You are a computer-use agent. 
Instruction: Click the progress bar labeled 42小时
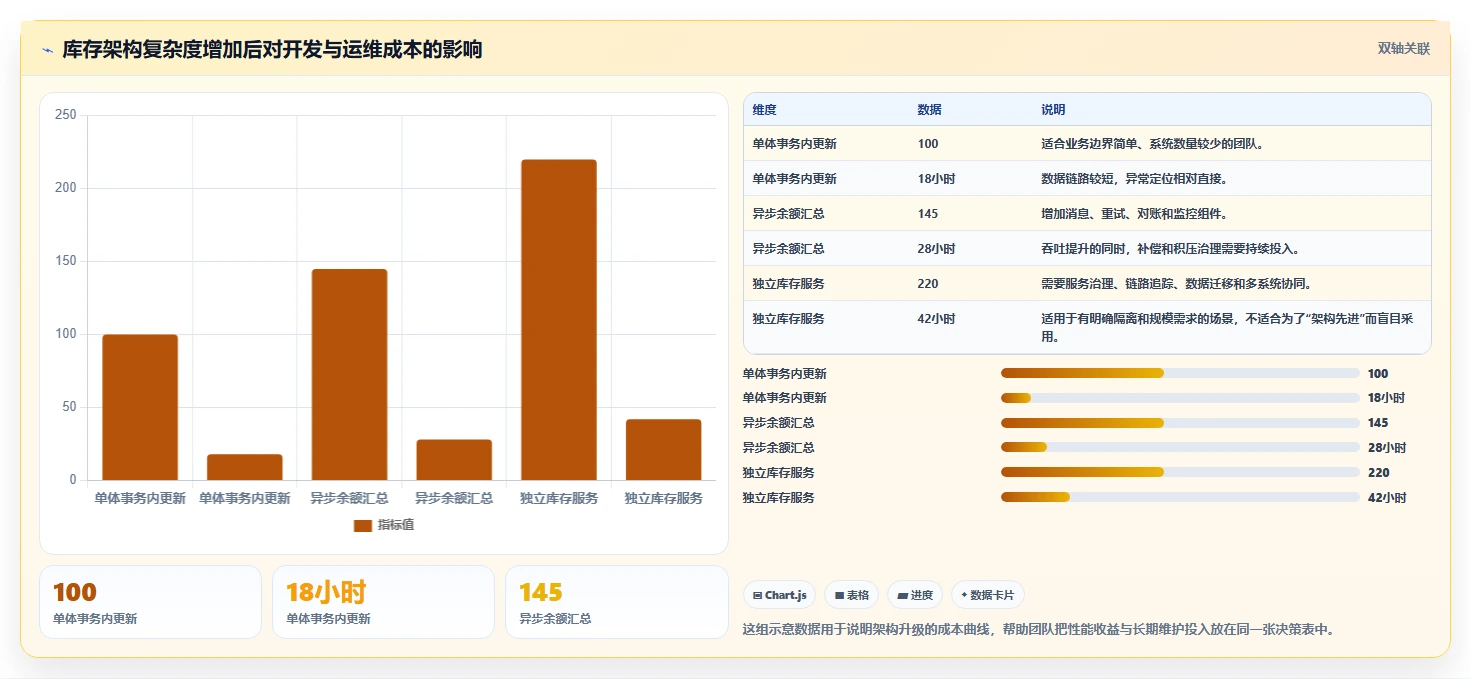[1180, 497]
